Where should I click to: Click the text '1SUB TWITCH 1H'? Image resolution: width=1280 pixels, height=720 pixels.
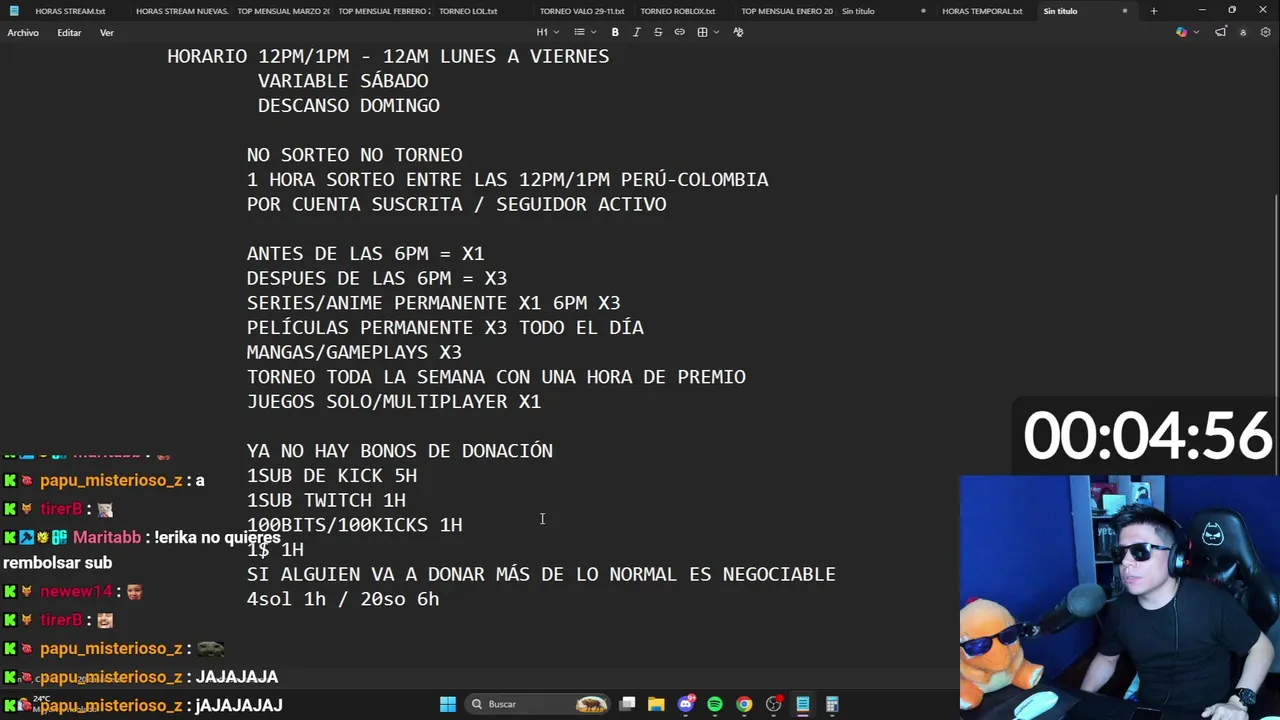[x=326, y=500]
